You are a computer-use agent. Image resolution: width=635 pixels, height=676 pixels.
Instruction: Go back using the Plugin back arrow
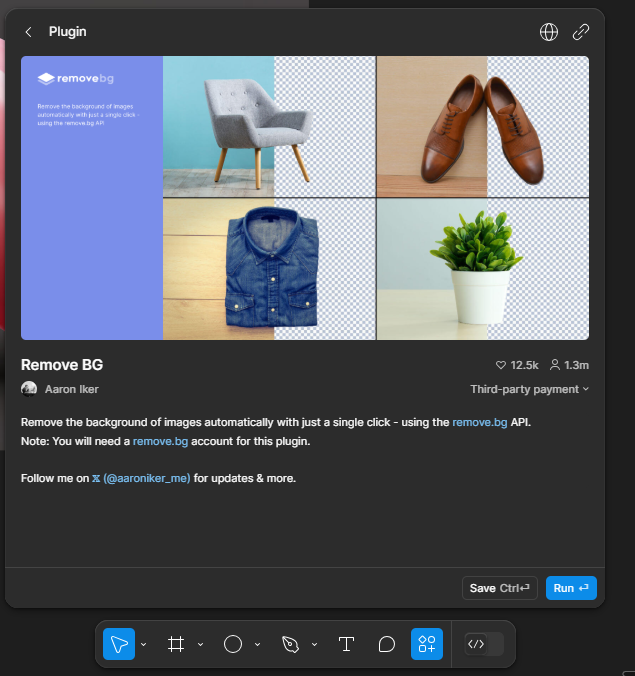[x=28, y=32]
